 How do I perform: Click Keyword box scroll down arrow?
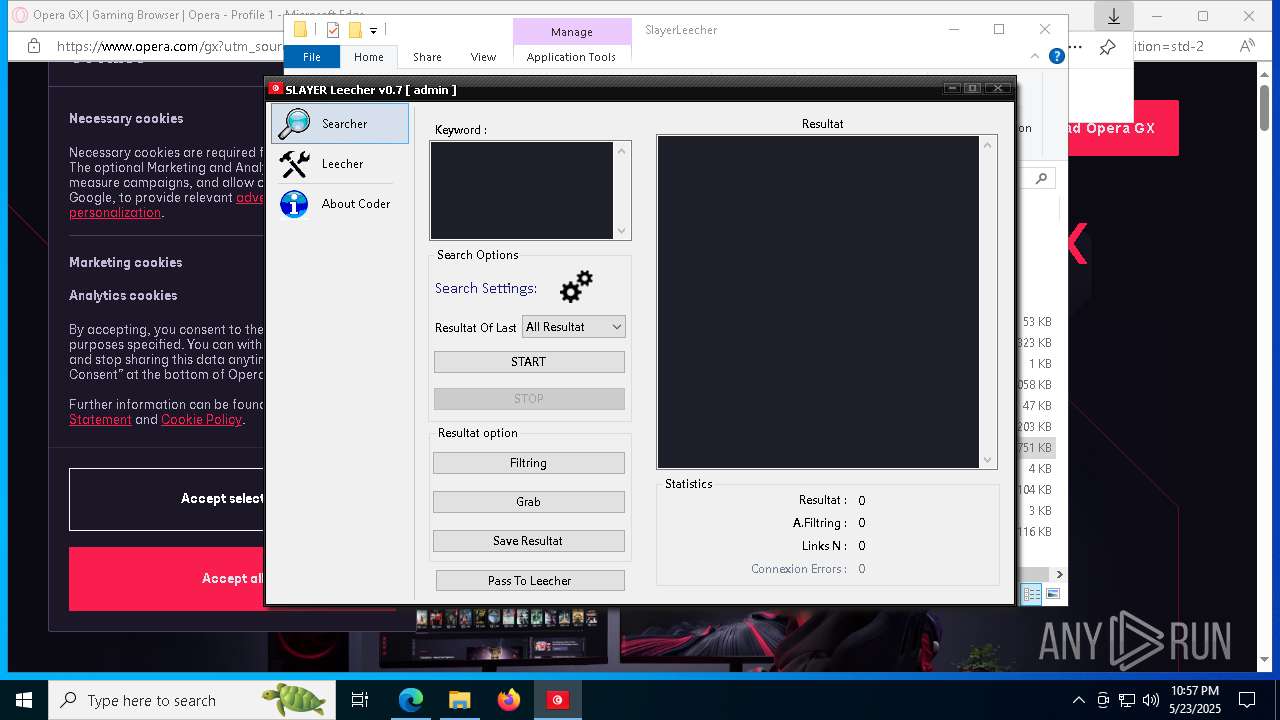pos(622,231)
